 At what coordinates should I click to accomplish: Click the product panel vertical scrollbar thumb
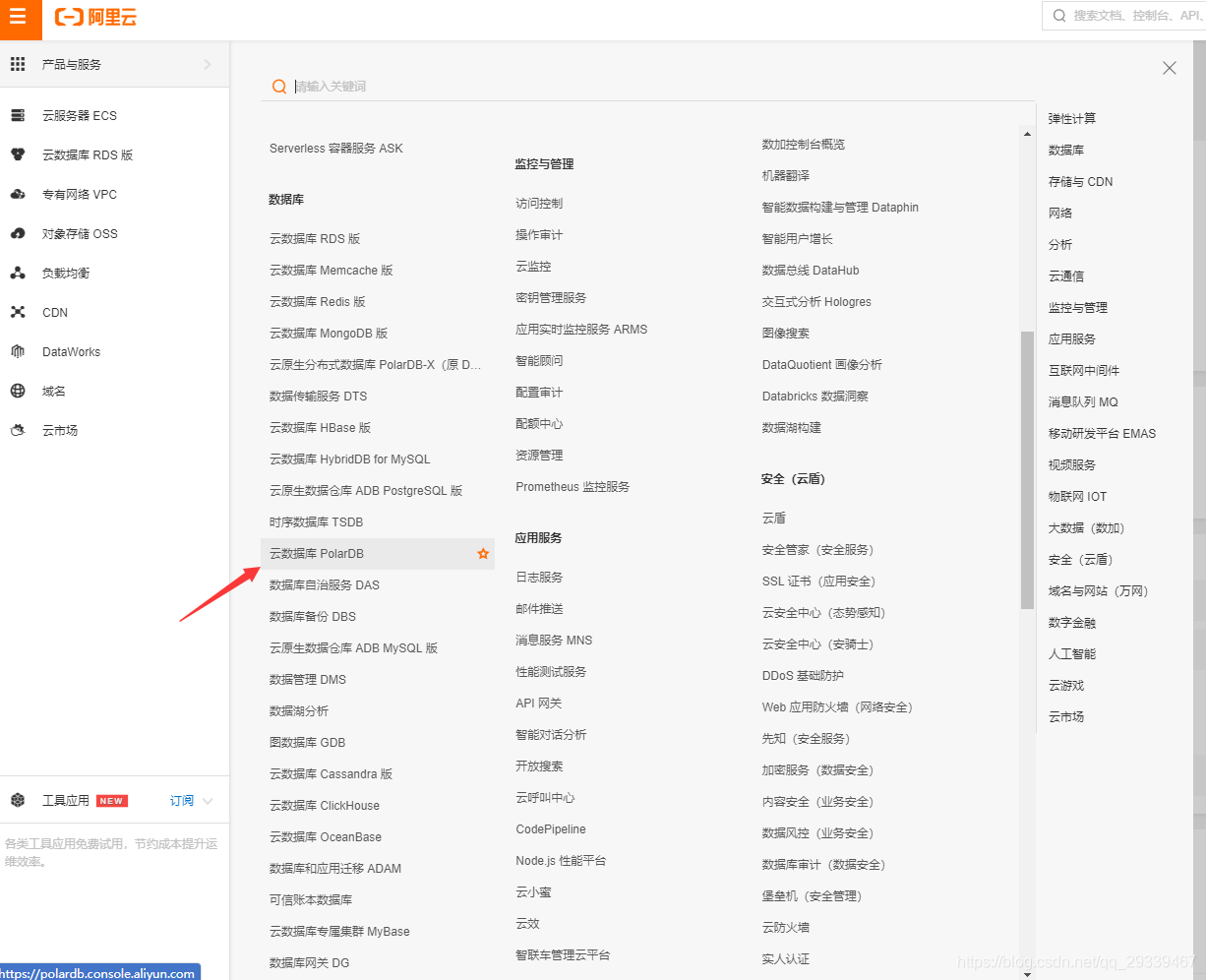(1027, 470)
